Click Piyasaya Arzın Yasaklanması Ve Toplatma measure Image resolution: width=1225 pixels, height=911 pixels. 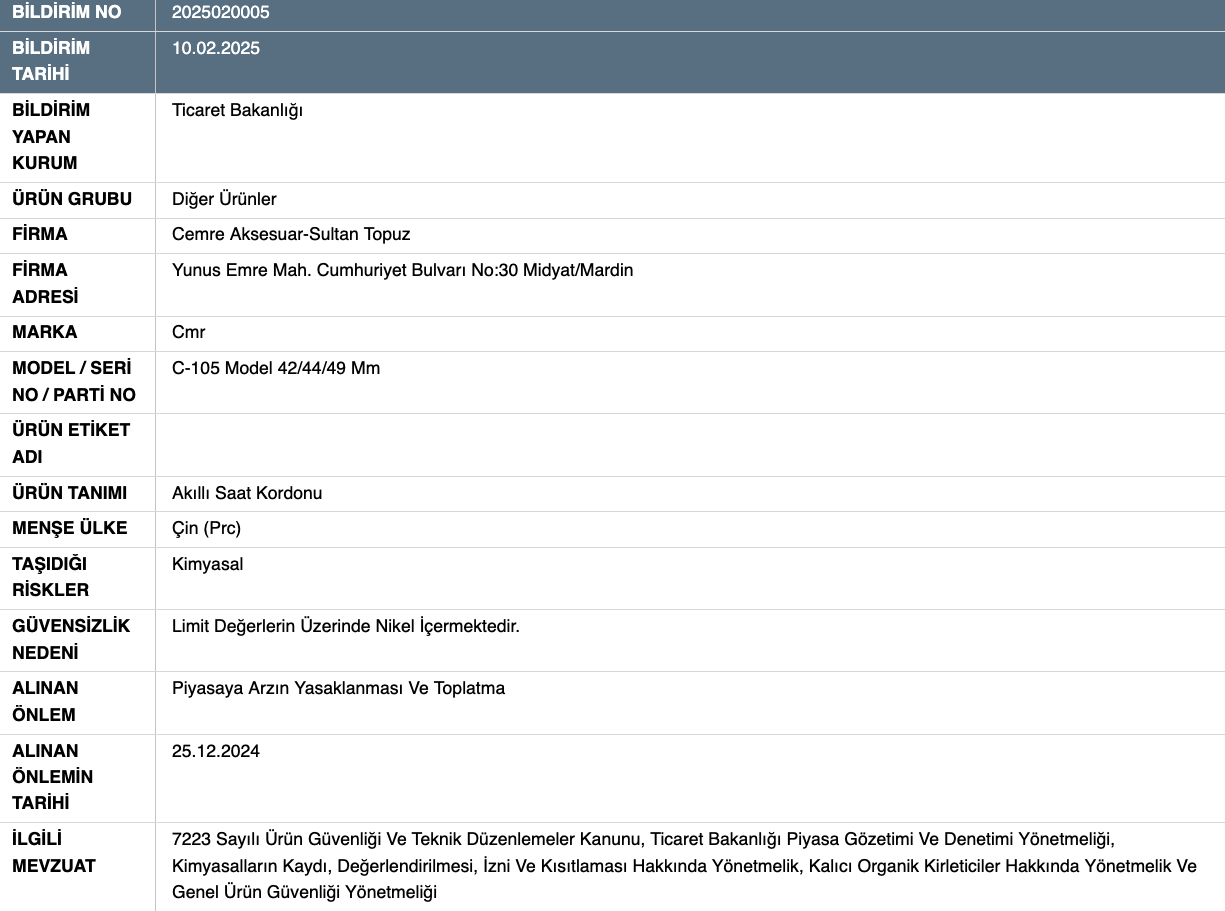click(x=338, y=688)
